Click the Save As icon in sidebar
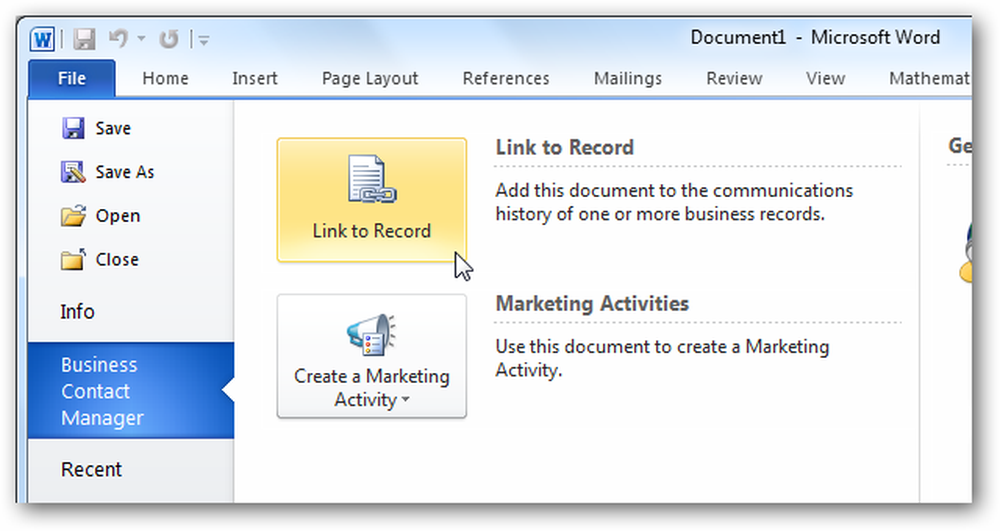This screenshot has height=531, width=1000. coord(73,172)
